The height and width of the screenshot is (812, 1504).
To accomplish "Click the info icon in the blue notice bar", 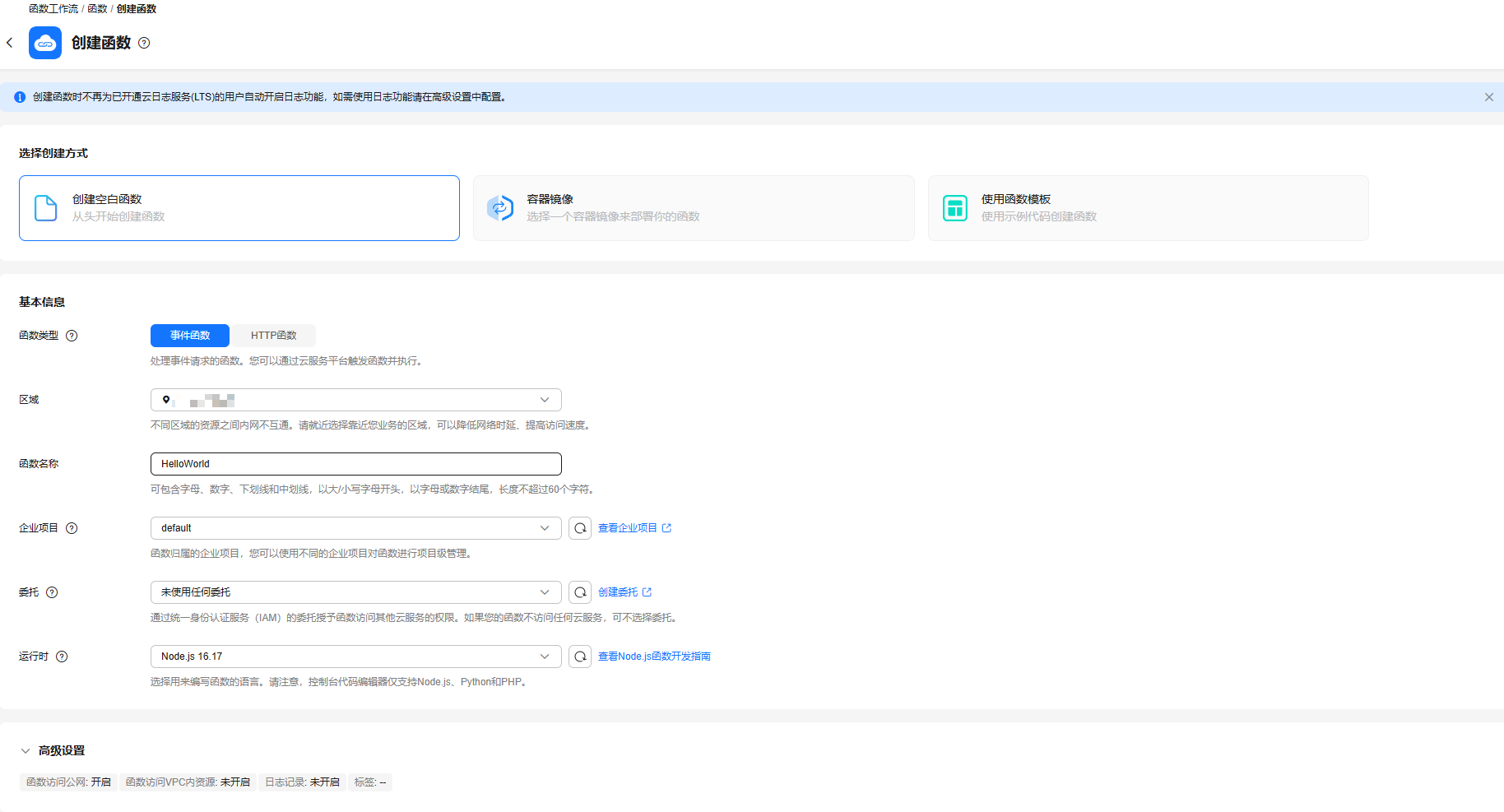I will (20, 97).
